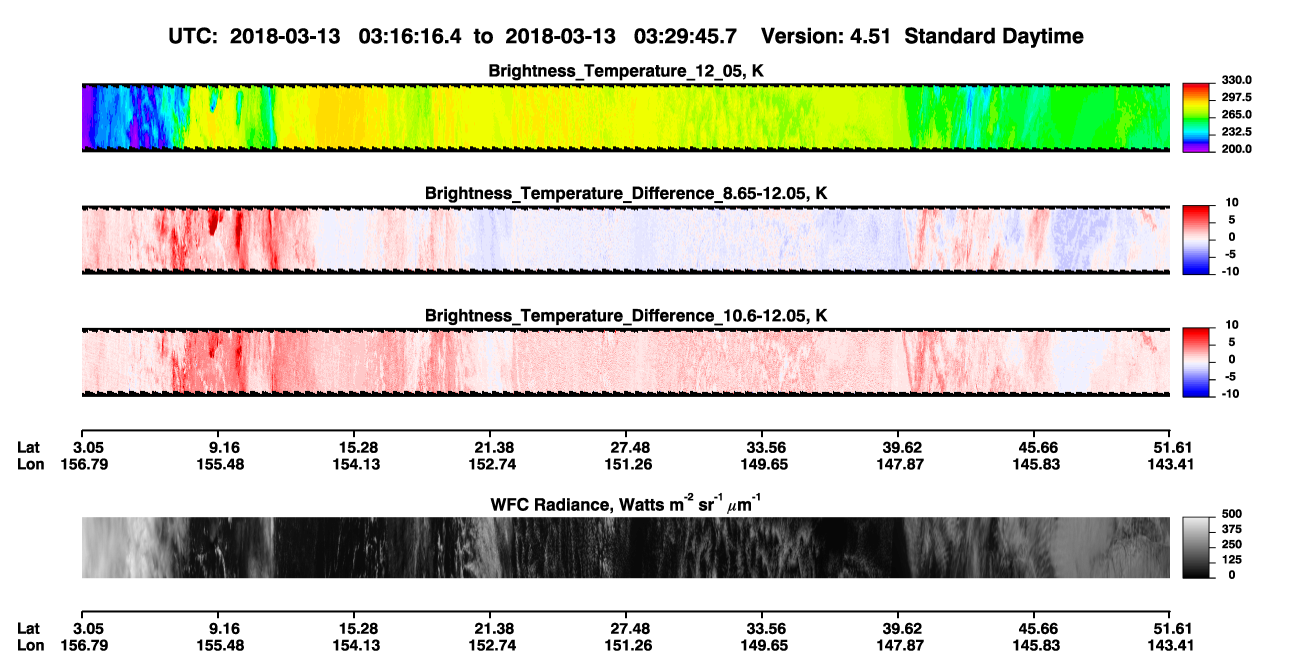Click the 'Version: 4.51 Standard Daytime' text
Viewport: 1300px width, 667px height.
click(922, 36)
